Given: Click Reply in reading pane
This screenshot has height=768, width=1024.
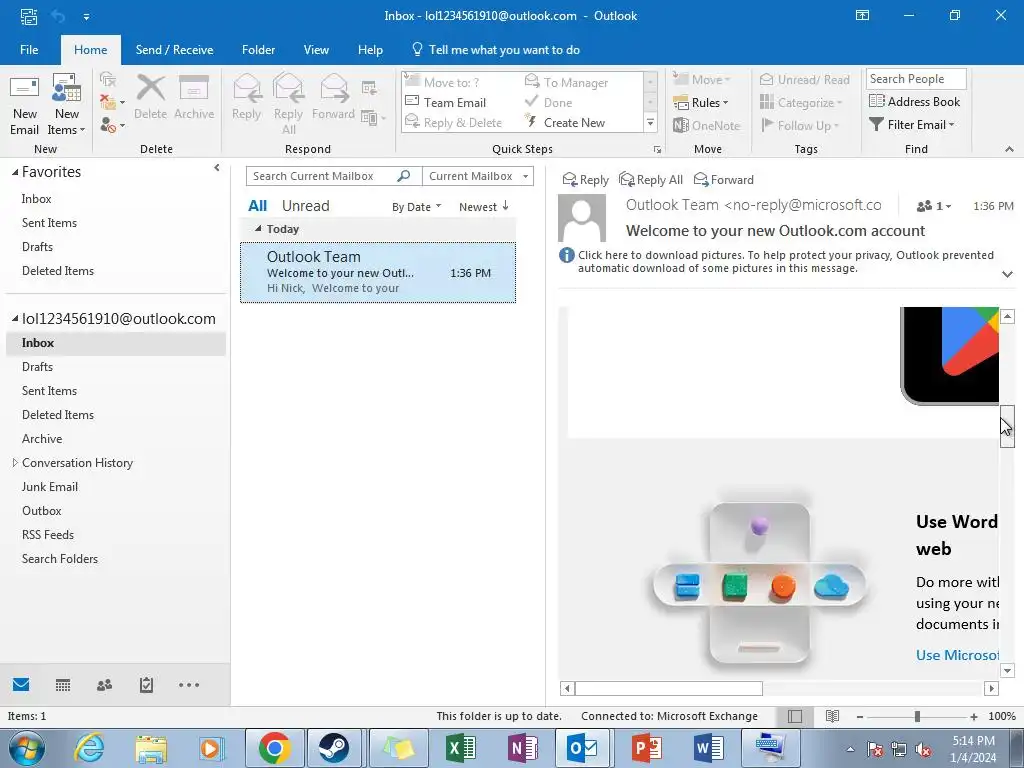Looking at the screenshot, I should tap(585, 180).
